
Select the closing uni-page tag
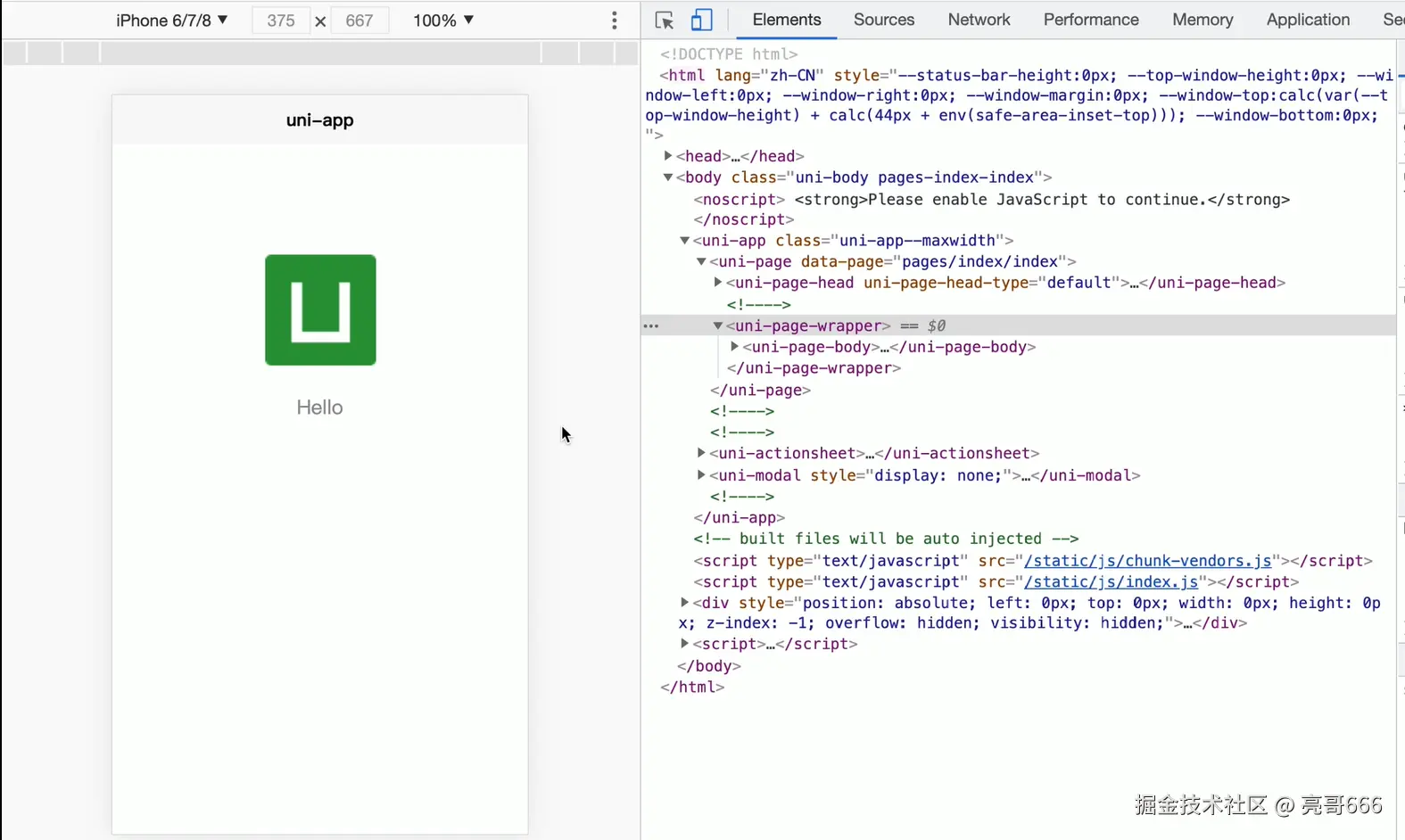[x=760, y=391]
